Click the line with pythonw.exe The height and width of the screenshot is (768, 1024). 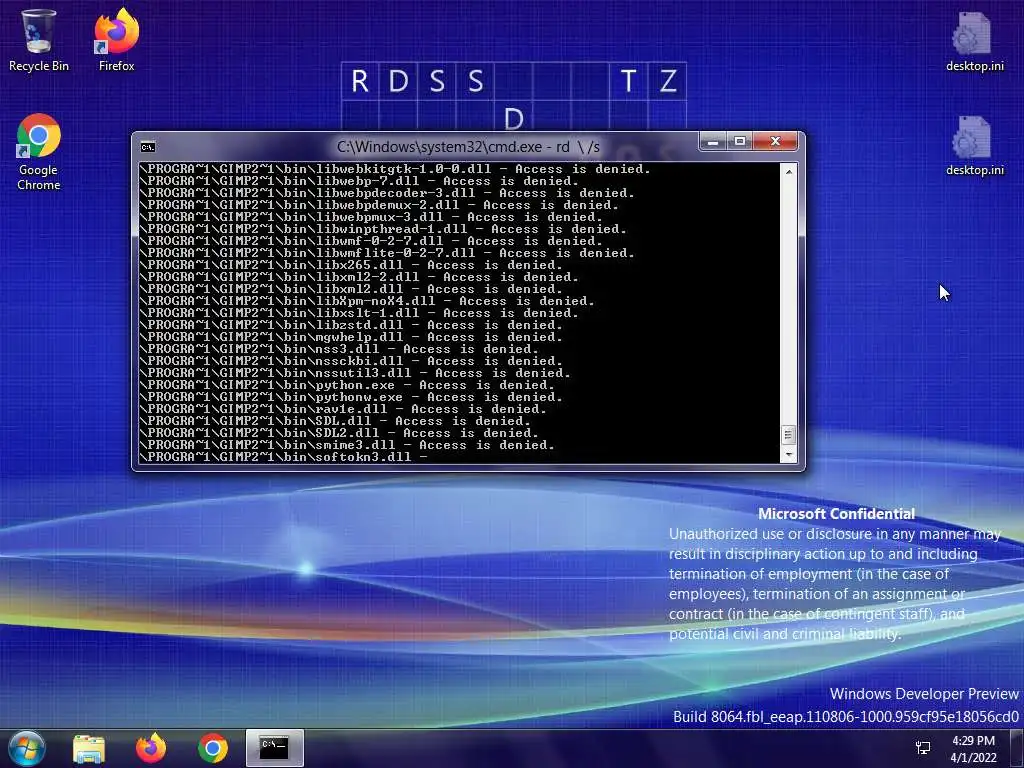tap(351, 397)
